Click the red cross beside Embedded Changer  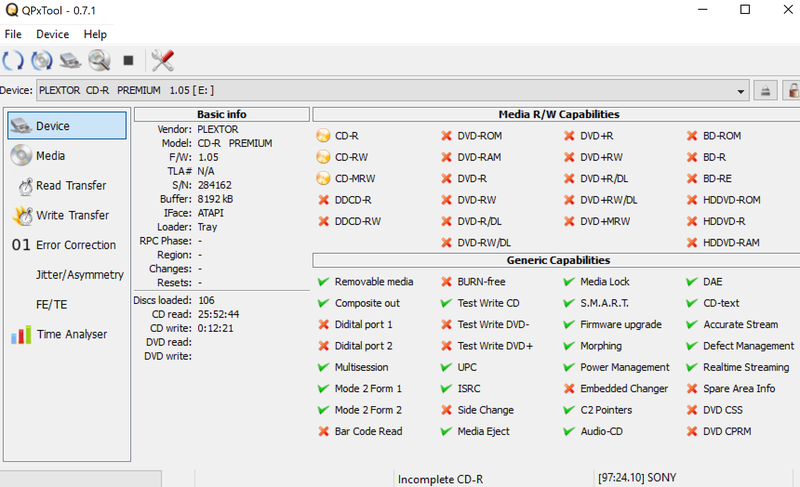tap(569, 389)
